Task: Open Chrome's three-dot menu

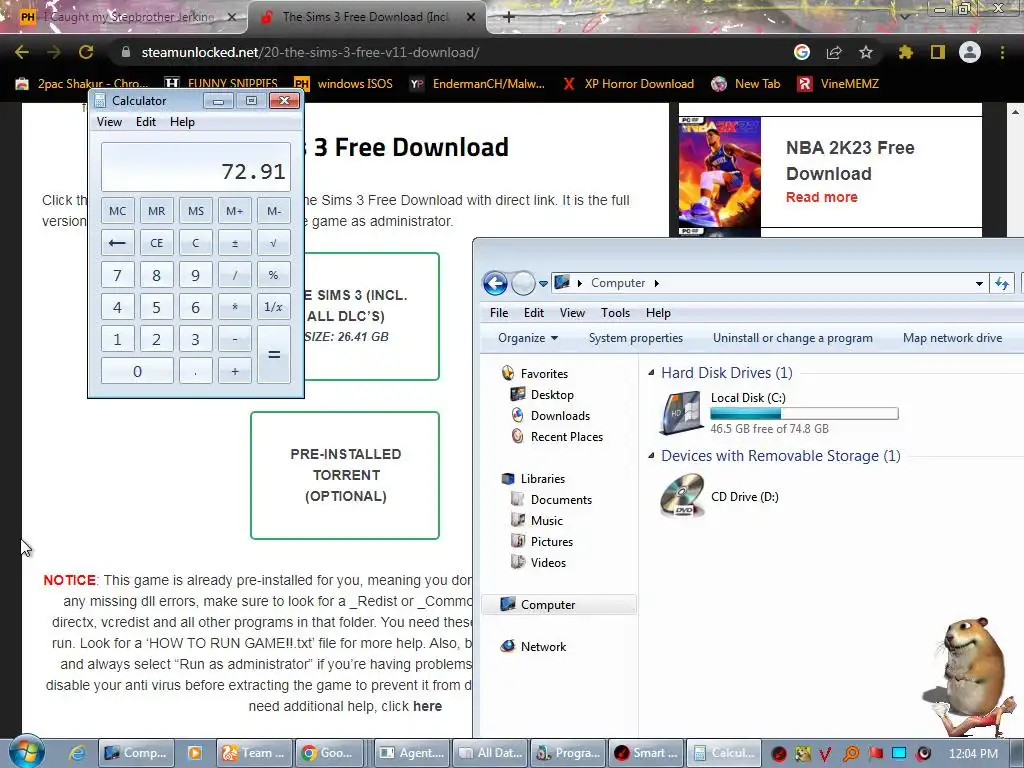Action: coord(1002,52)
